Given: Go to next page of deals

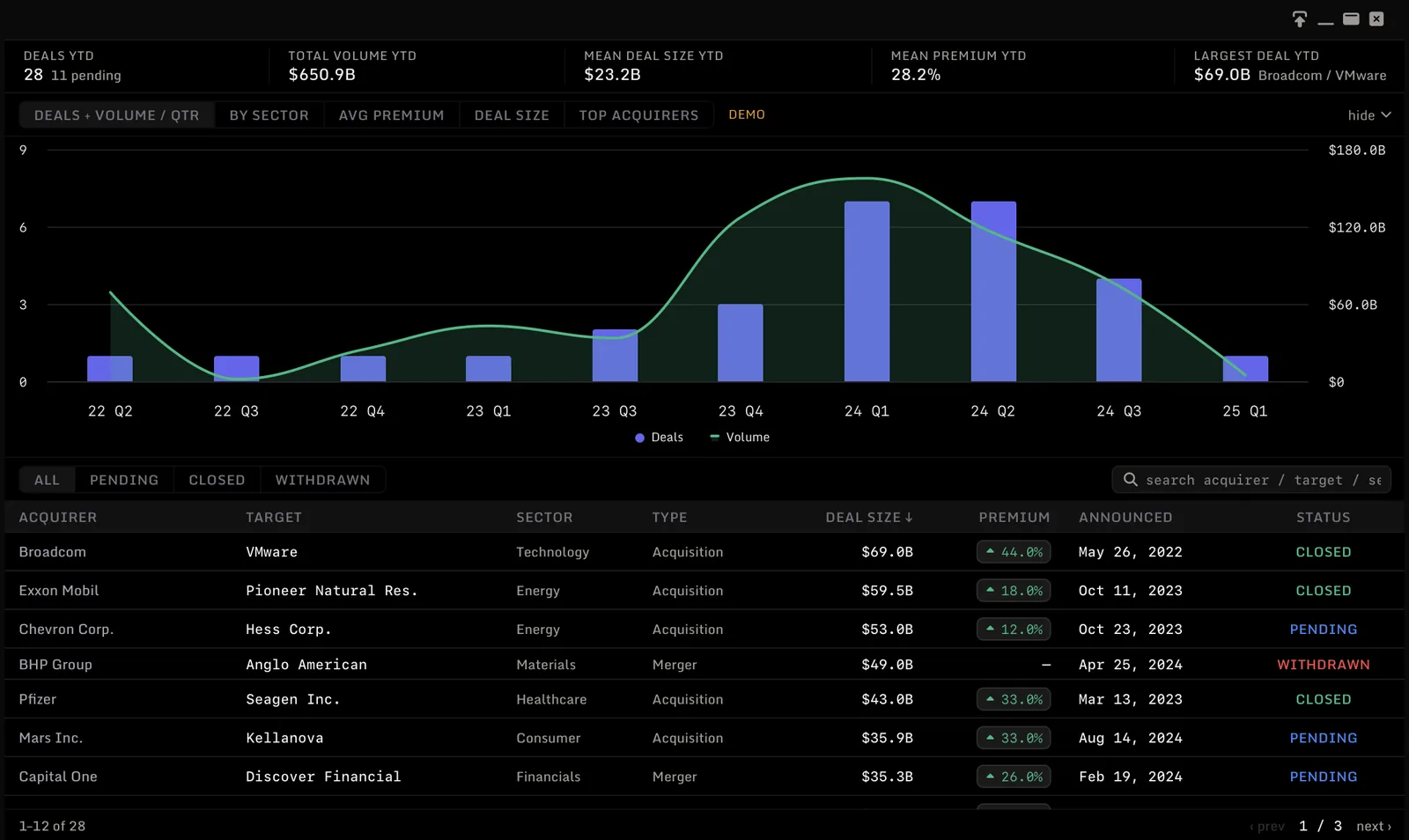Looking at the screenshot, I should tap(1374, 826).
